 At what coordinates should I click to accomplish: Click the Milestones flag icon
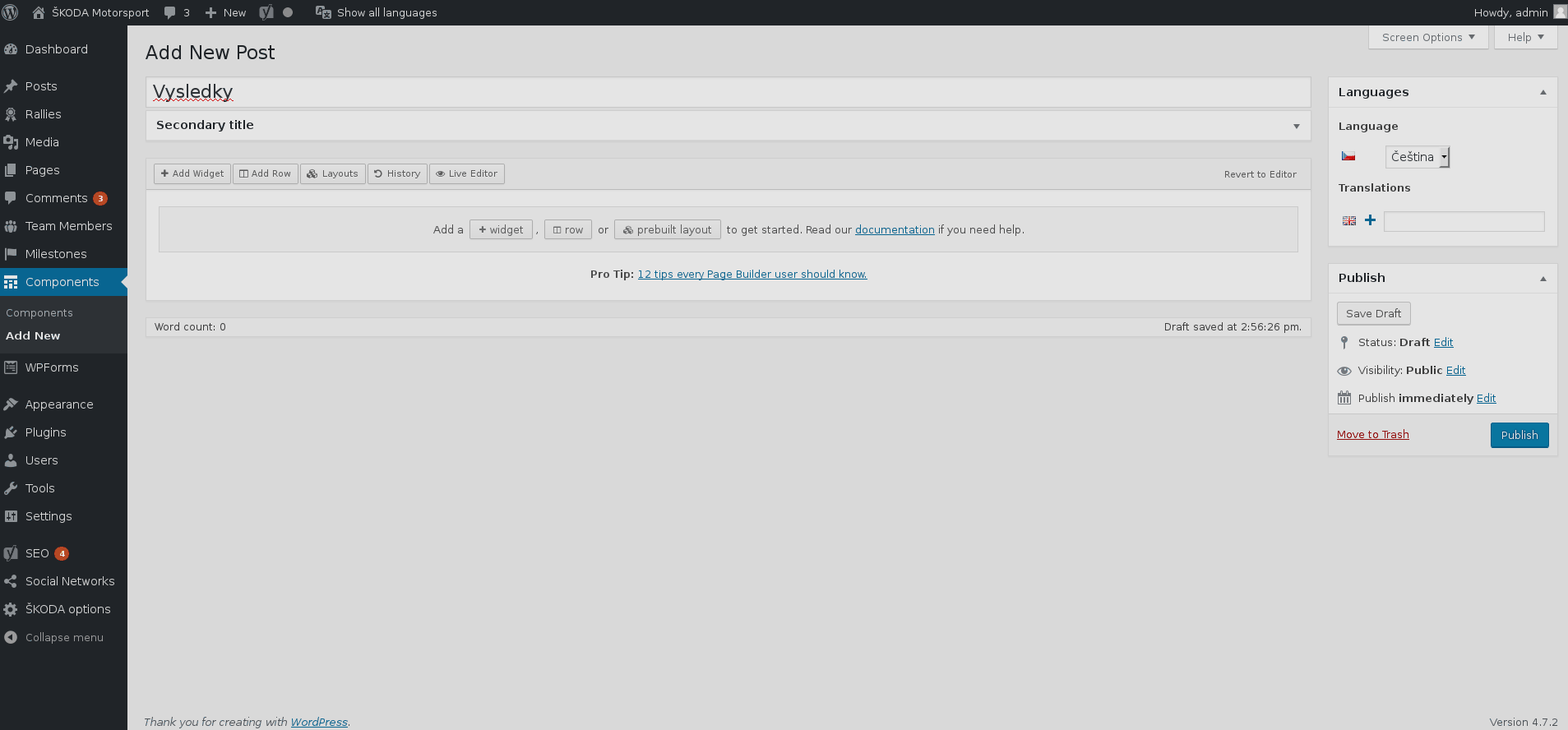pos(11,254)
